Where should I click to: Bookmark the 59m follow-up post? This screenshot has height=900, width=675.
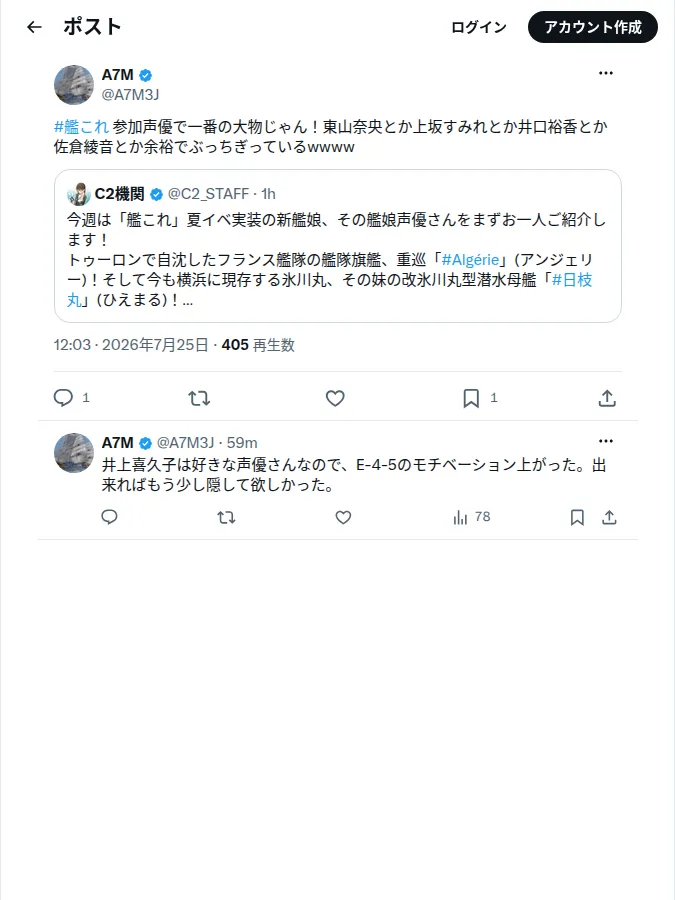tap(577, 517)
